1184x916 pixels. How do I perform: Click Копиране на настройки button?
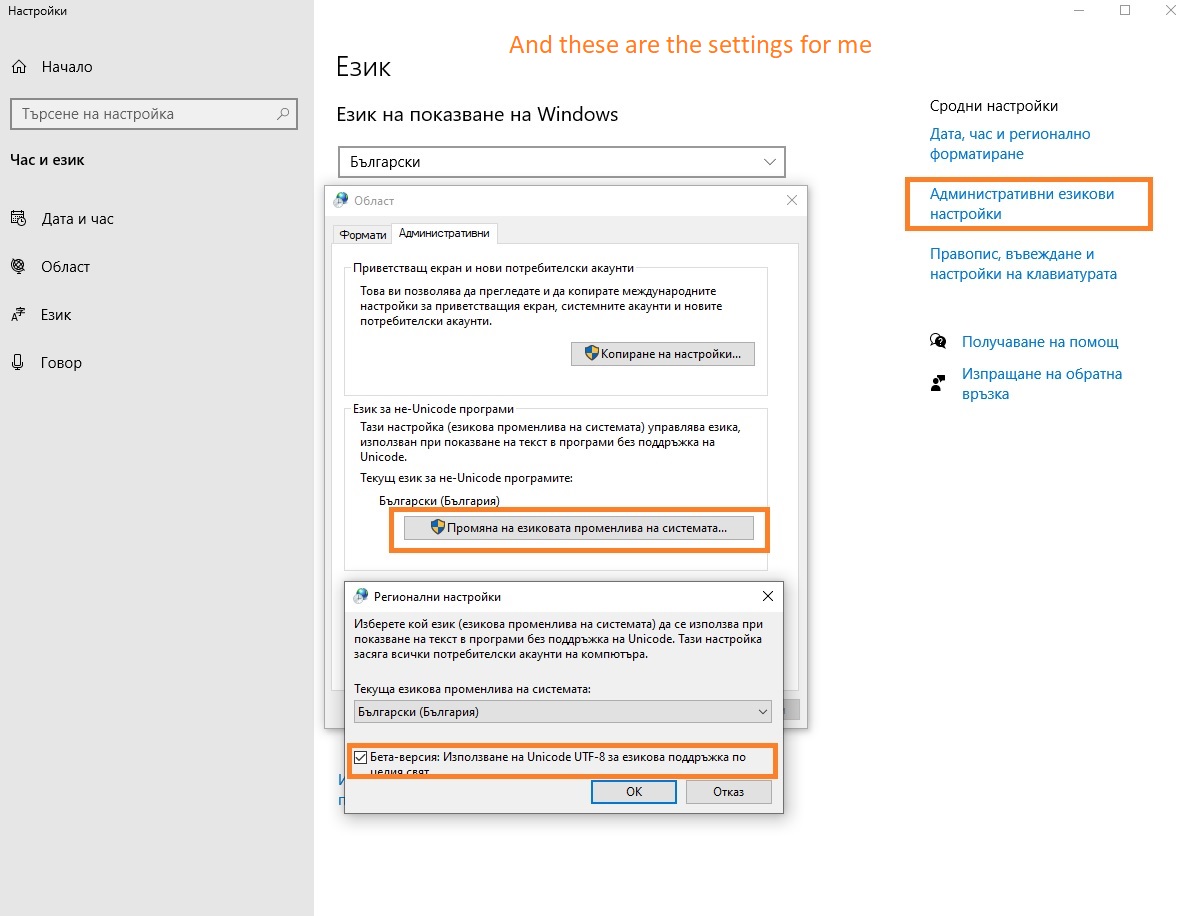point(663,353)
